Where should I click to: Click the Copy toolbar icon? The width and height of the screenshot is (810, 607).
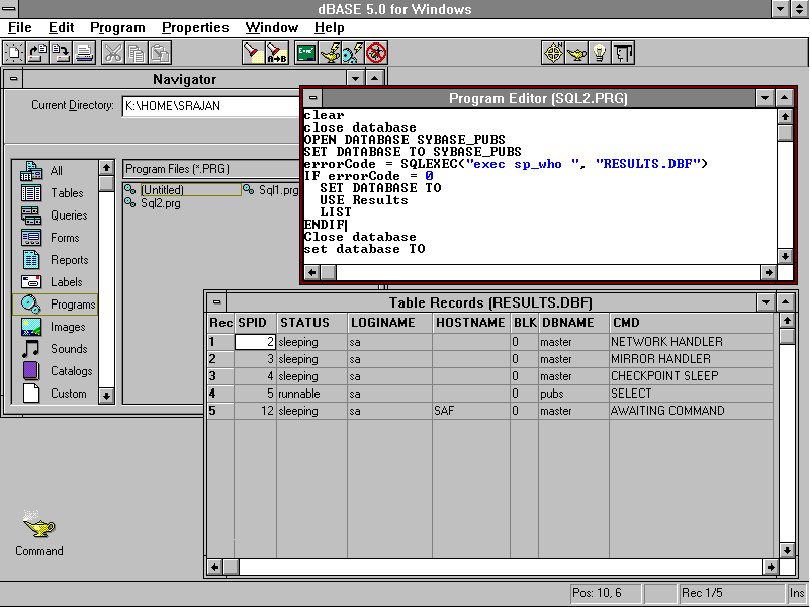pos(136,53)
